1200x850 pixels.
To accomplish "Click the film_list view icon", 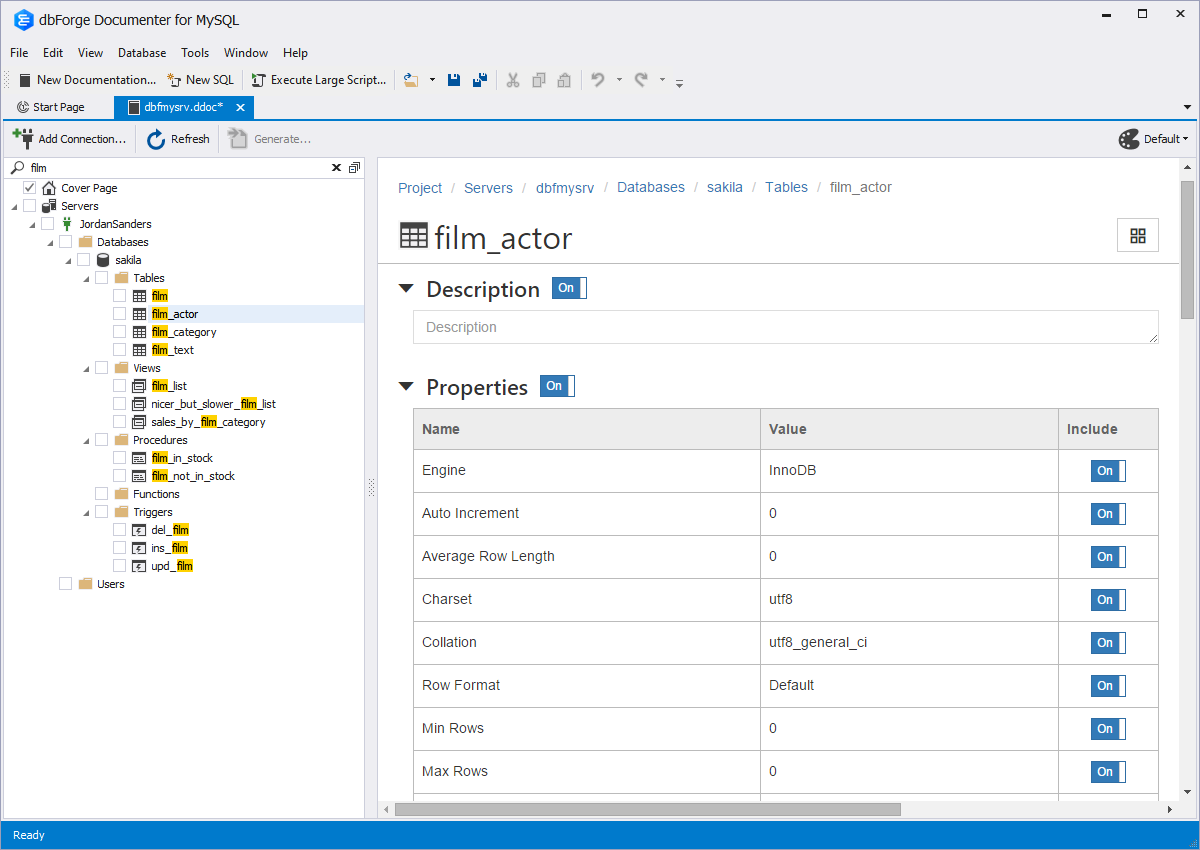I will 139,386.
